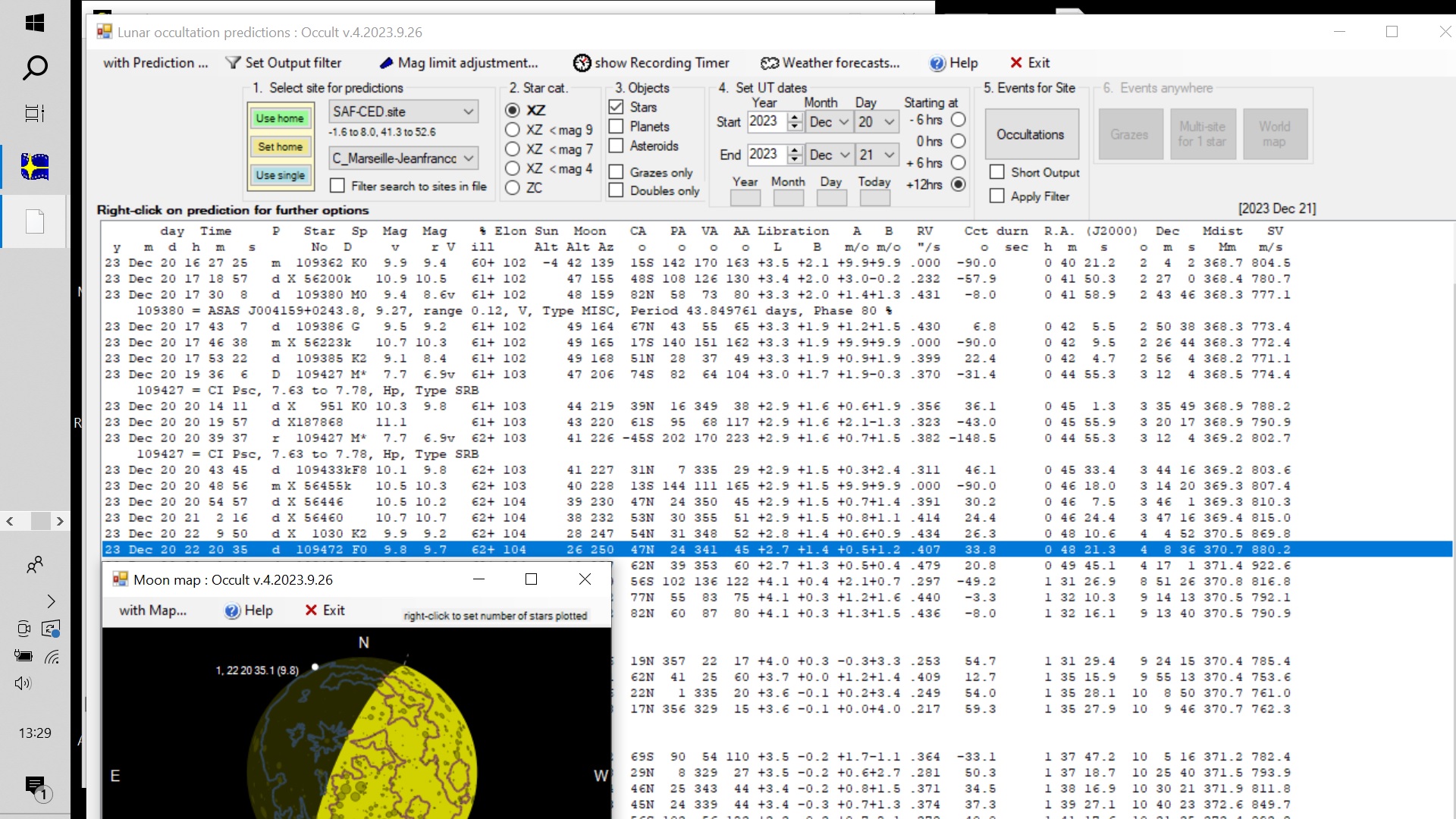The height and width of the screenshot is (819, 1456).
Task: Open the Start month Dec dropdown
Action: pos(844,122)
